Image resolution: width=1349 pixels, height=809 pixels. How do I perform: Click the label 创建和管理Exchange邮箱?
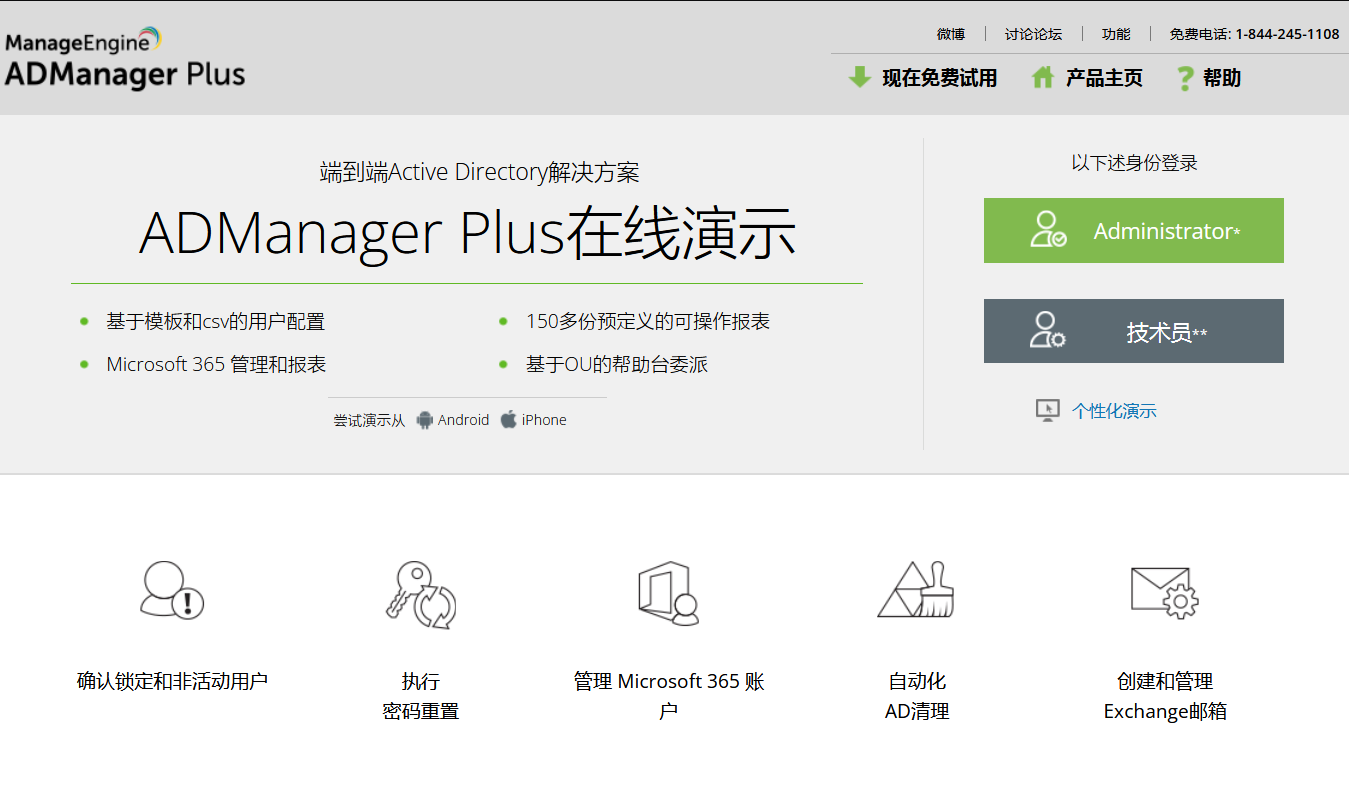click(1165, 697)
